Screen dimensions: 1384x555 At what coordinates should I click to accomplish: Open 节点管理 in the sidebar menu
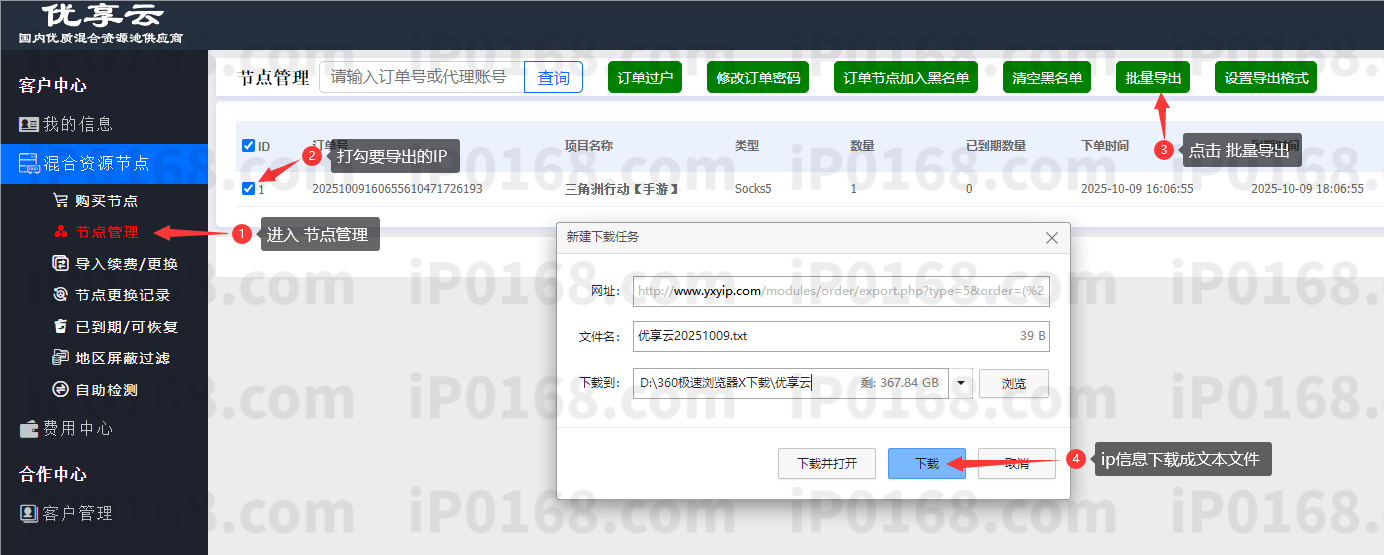[x=106, y=233]
